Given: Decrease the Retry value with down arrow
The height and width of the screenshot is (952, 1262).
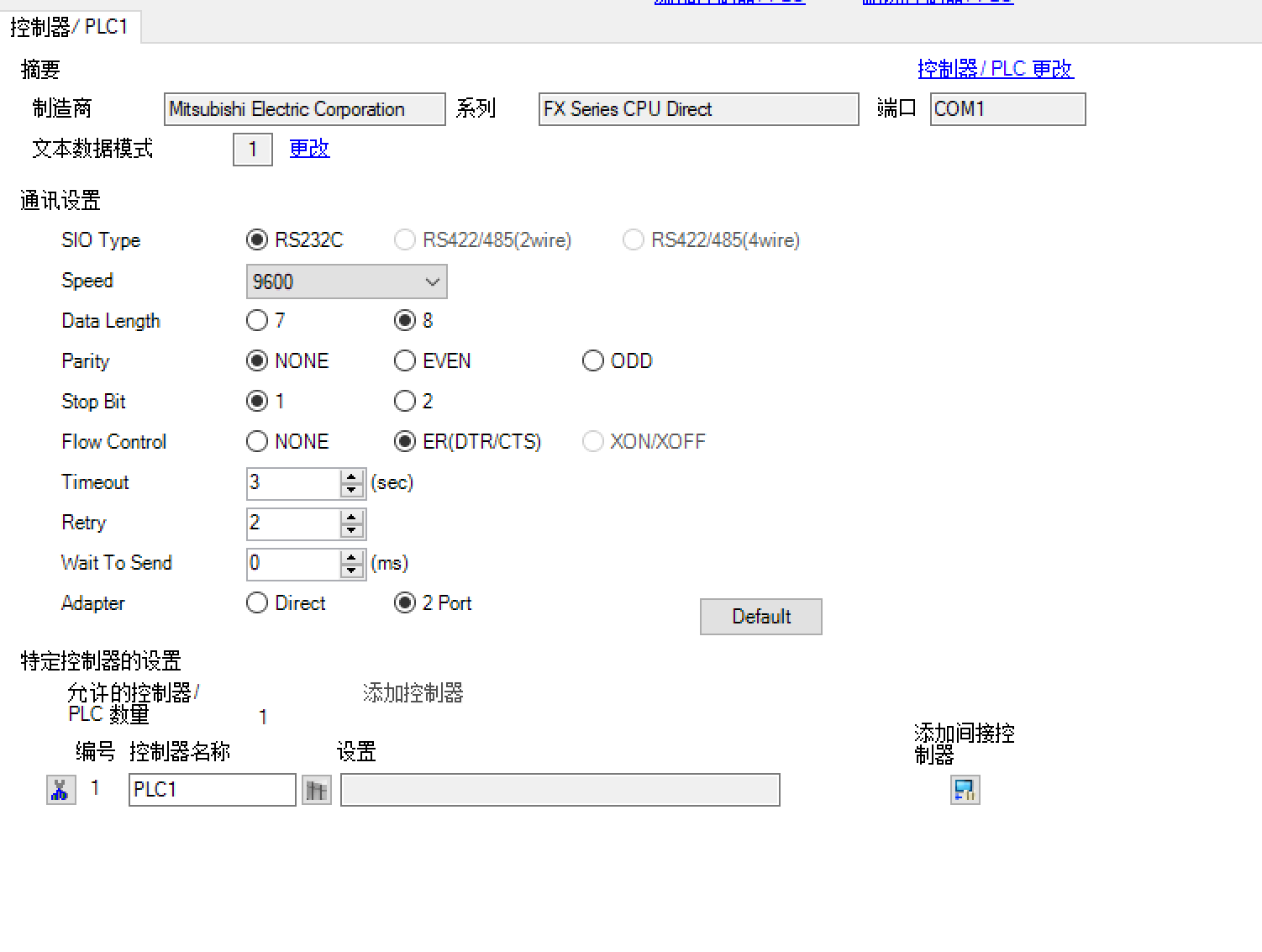Looking at the screenshot, I should pyautogui.click(x=352, y=530).
